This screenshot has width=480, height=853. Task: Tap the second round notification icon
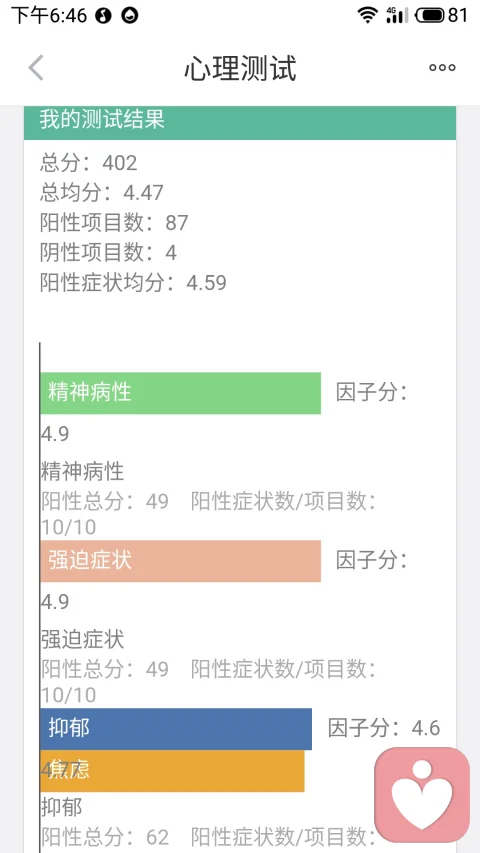(x=130, y=16)
